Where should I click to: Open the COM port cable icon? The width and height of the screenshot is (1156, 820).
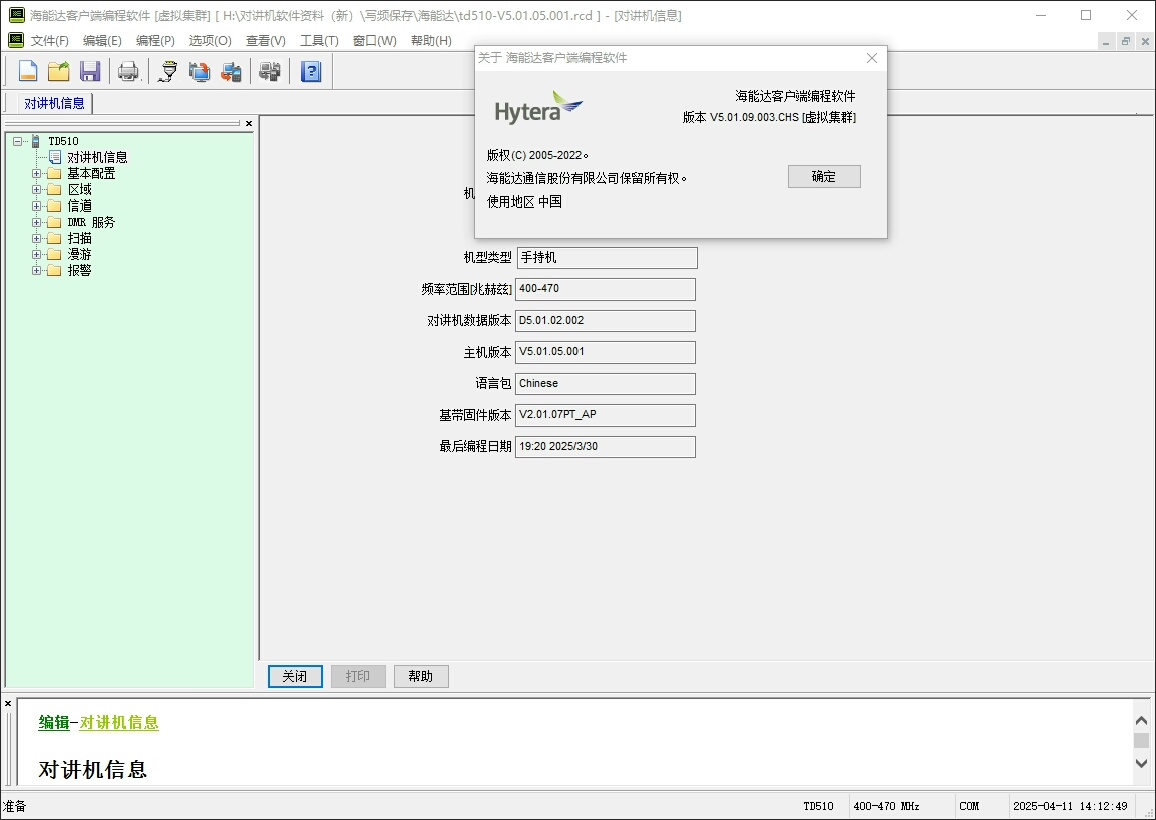168,71
